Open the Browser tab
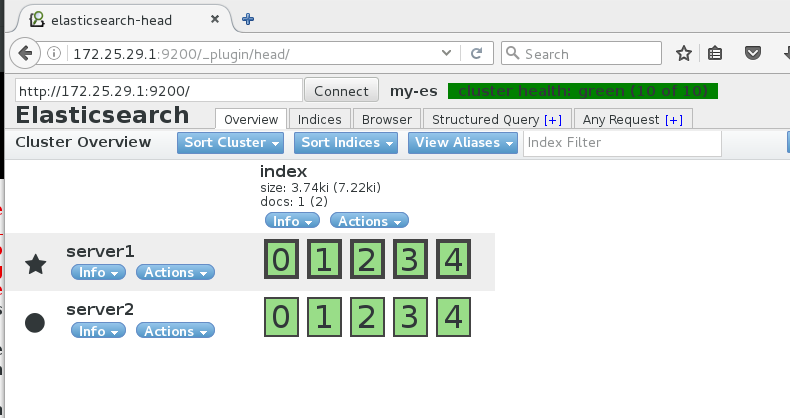 tap(386, 119)
